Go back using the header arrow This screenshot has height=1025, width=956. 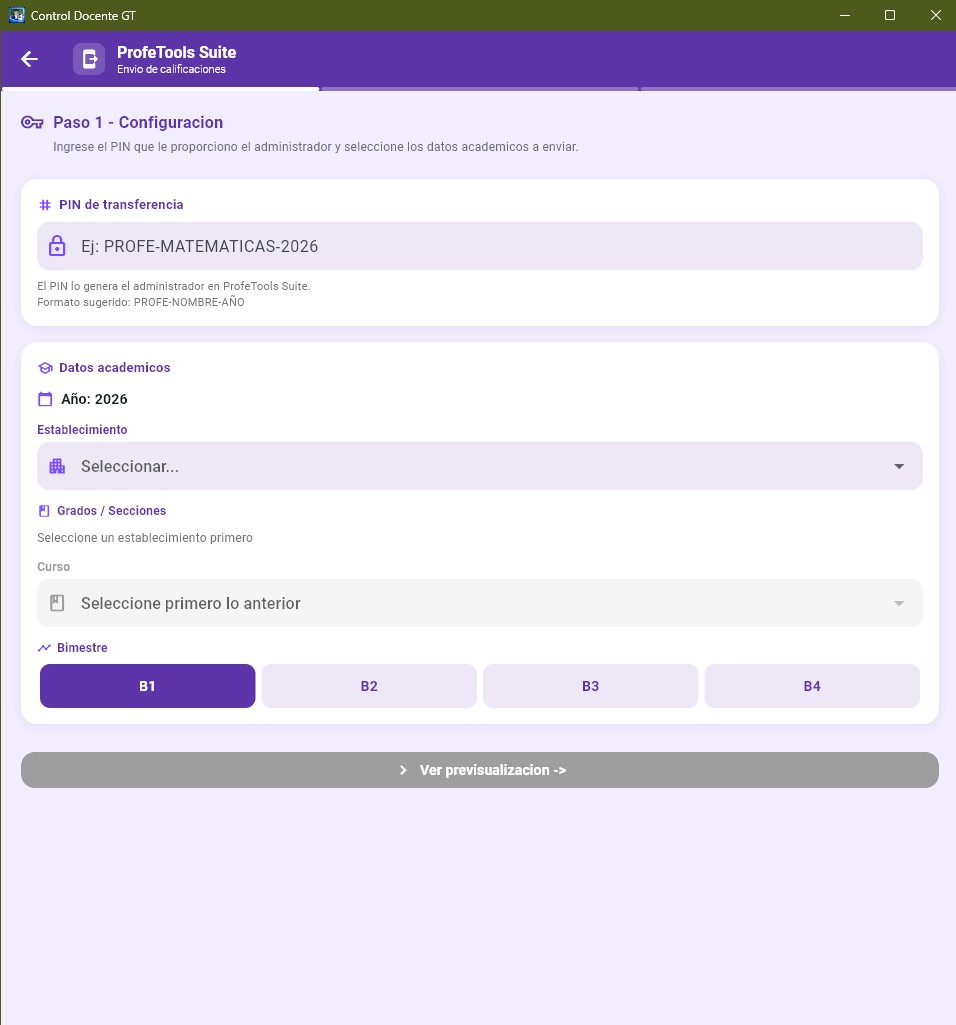click(29, 59)
